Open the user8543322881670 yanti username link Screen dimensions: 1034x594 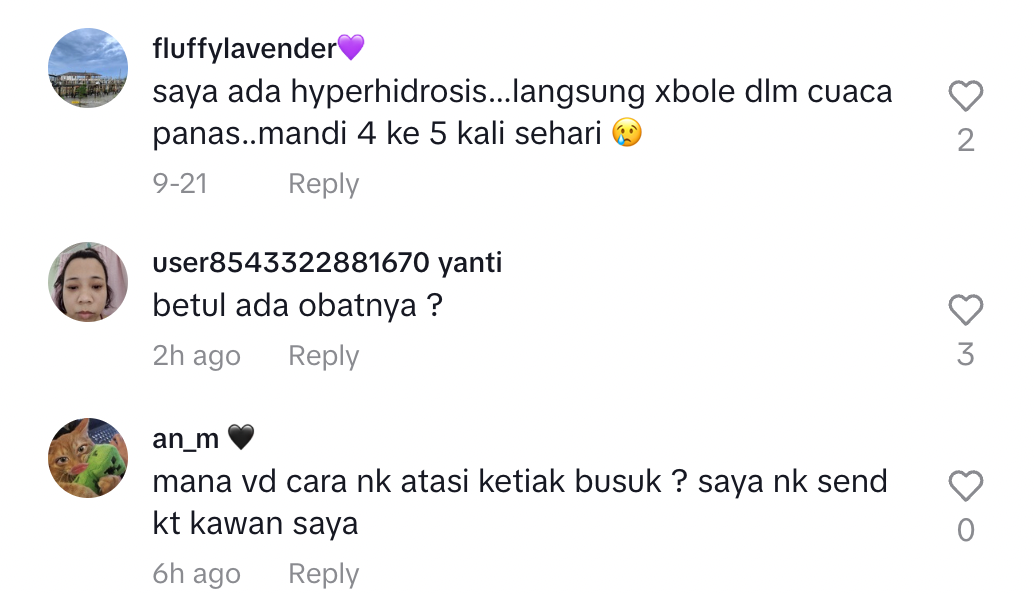[327, 262]
